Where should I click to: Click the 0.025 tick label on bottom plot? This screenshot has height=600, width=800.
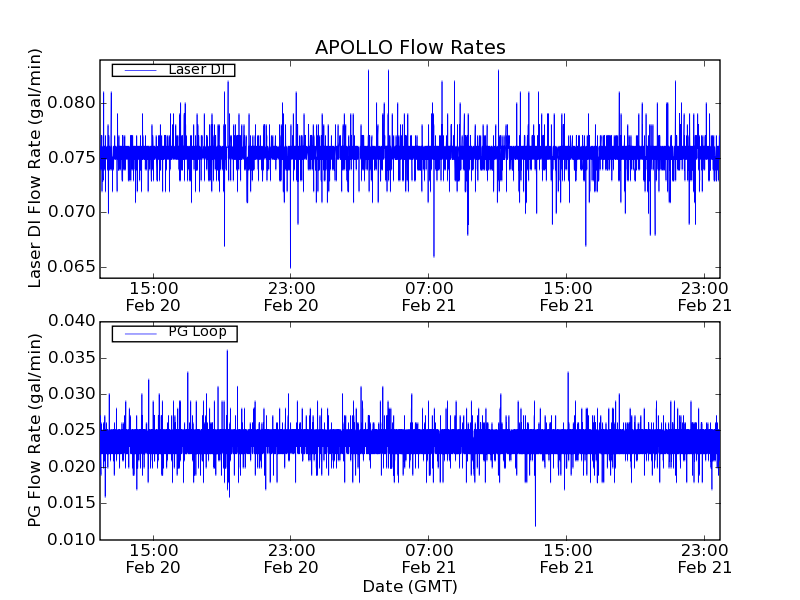tap(71, 430)
